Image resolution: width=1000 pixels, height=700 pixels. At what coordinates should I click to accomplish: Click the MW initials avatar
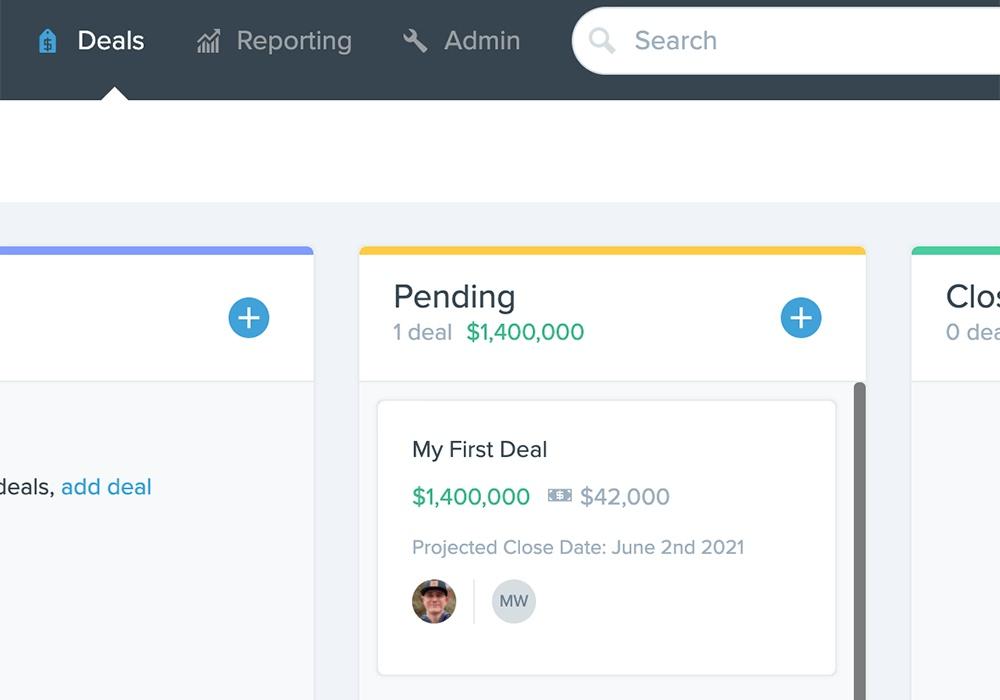(514, 601)
